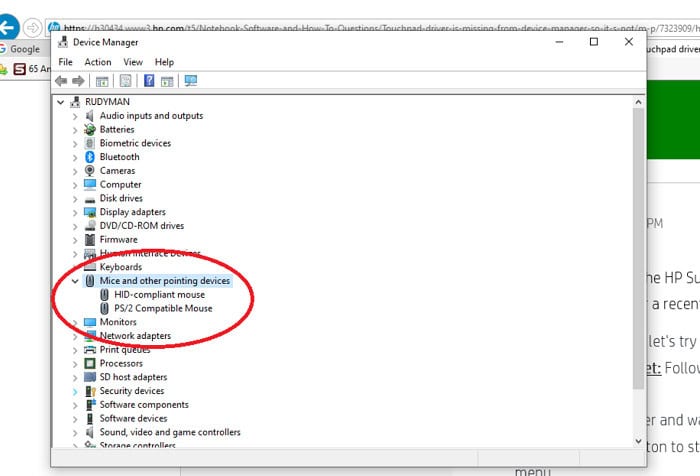Click the Biometric devices icon
700x476 pixels.
(90, 143)
